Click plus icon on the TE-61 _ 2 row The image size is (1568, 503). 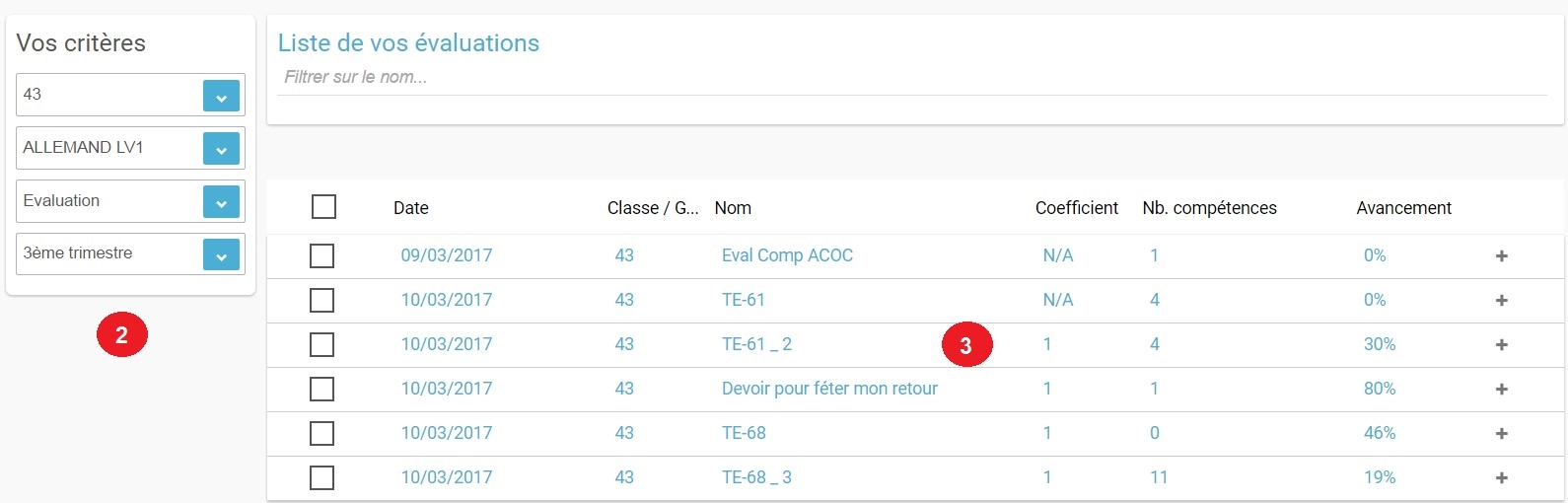point(1501,345)
